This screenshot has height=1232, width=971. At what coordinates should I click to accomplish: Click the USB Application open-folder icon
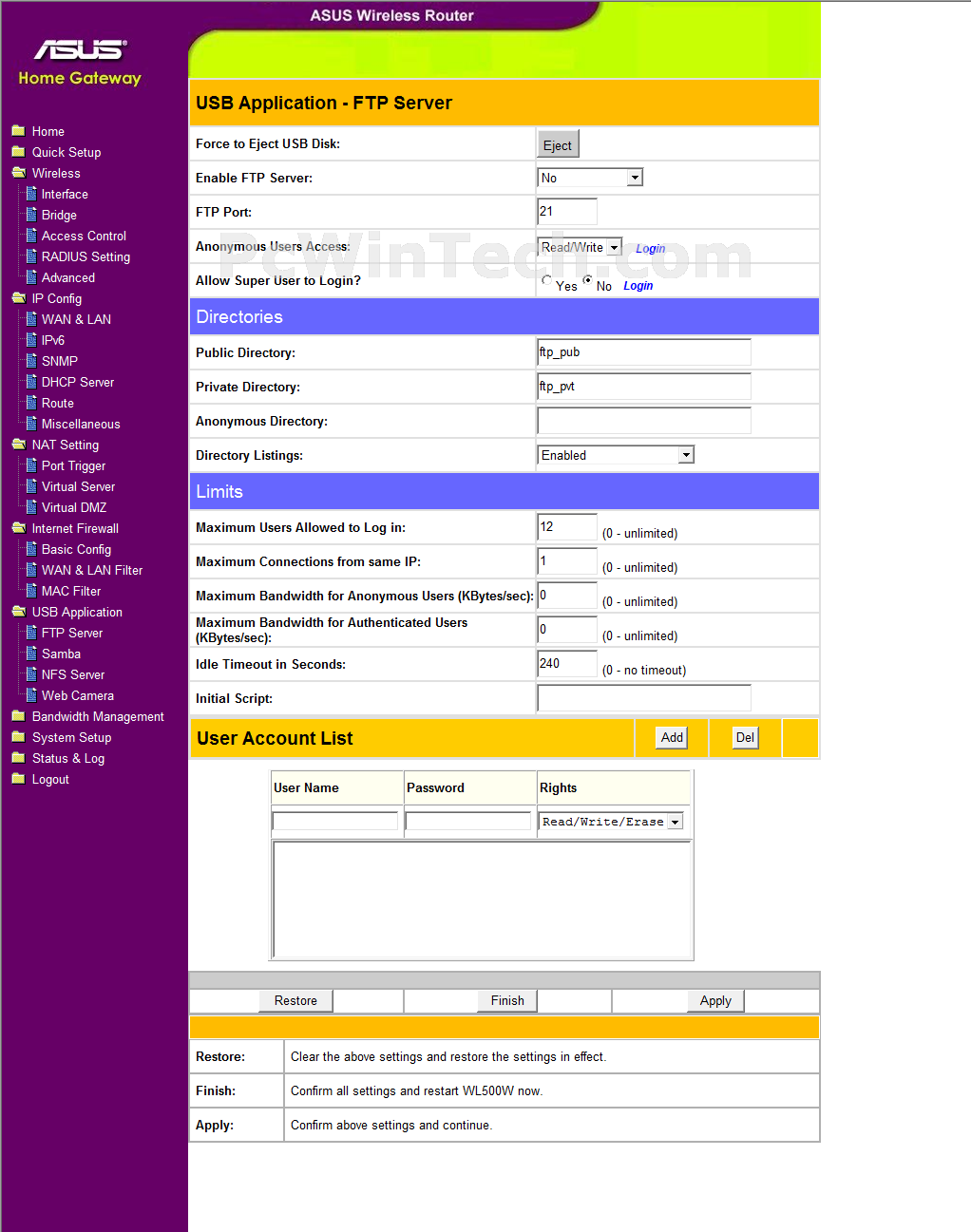point(18,612)
